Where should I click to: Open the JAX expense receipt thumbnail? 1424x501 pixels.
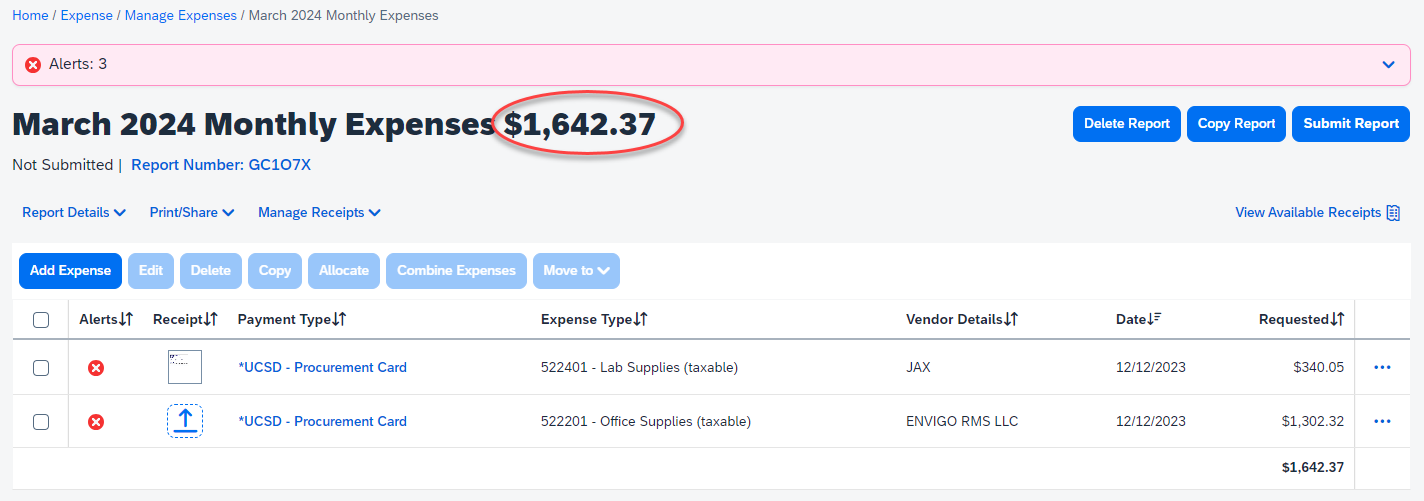(x=185, y=367)
